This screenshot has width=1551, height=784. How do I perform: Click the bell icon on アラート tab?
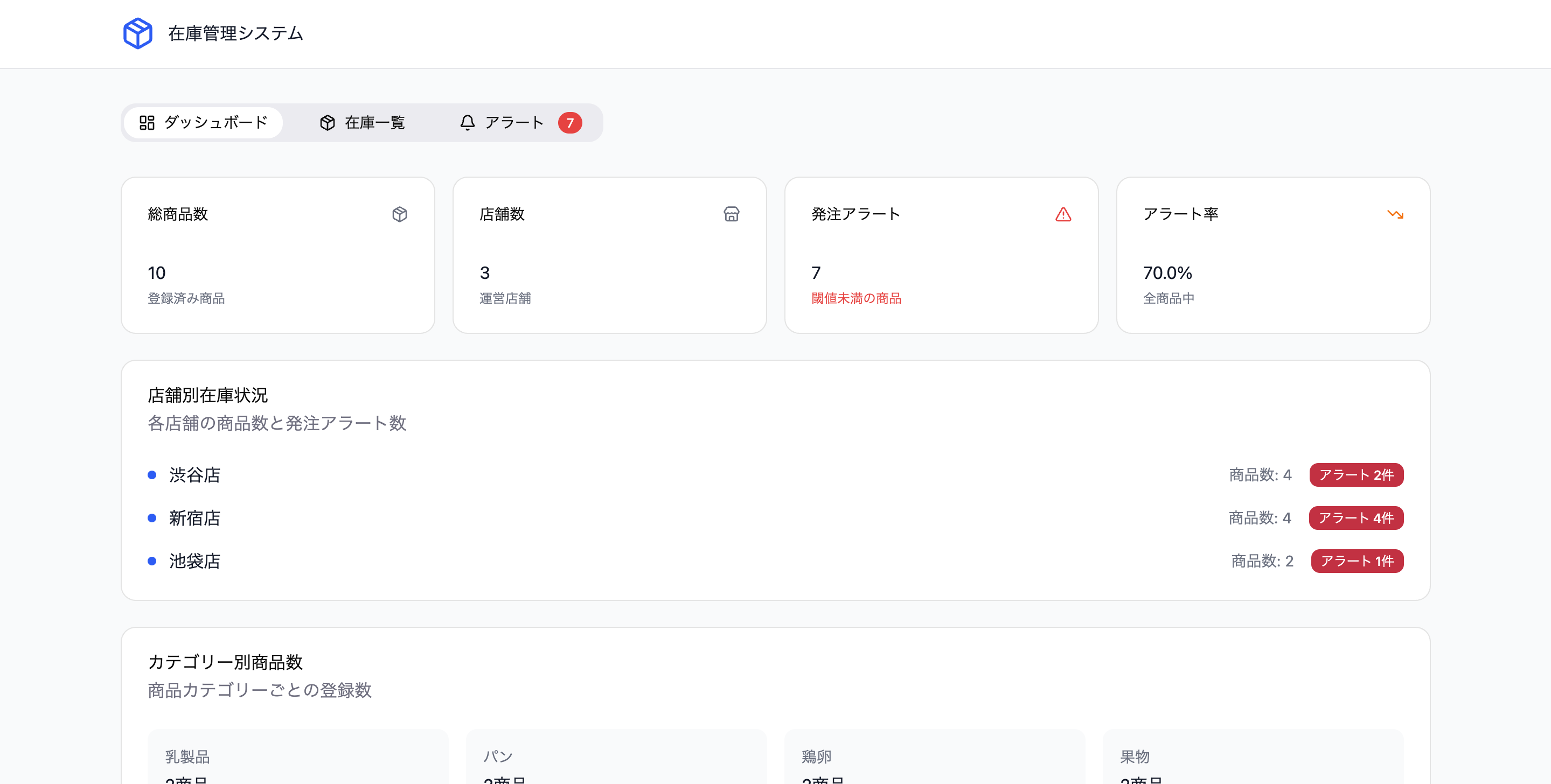pos(467,122)
